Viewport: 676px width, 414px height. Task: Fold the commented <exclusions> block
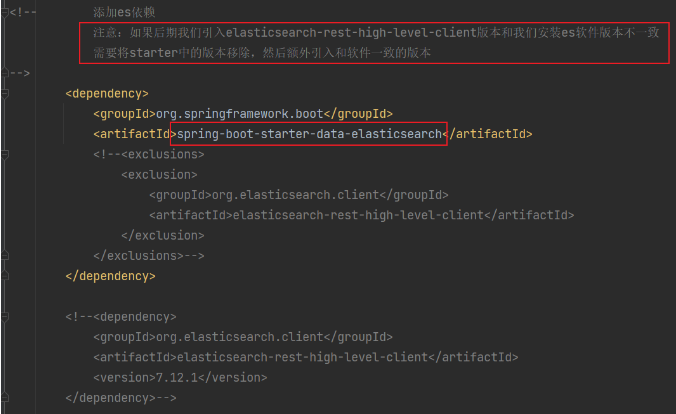pyautogui.click(x=5, y=154)
